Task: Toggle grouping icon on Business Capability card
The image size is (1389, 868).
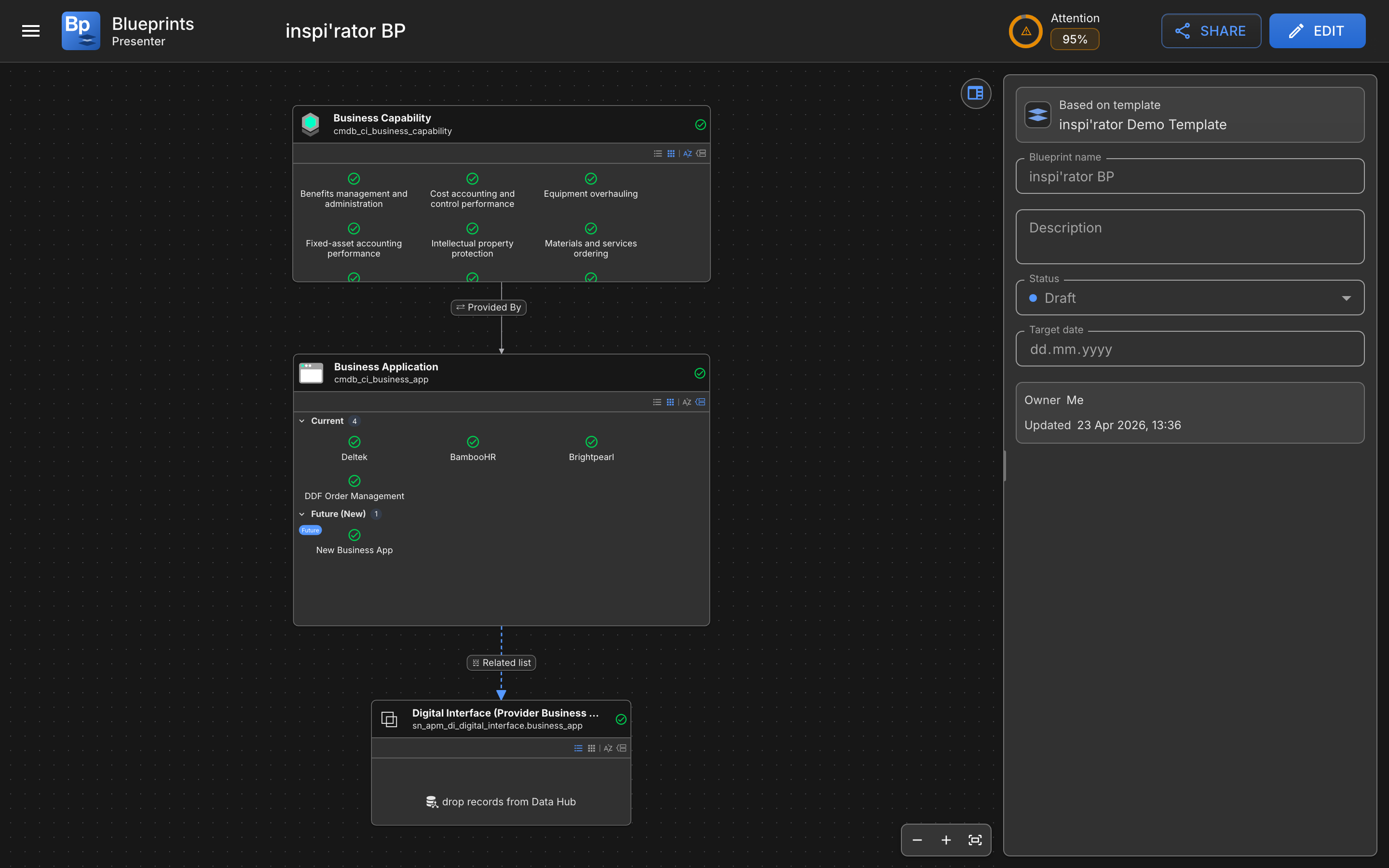Action: [701, 153]
